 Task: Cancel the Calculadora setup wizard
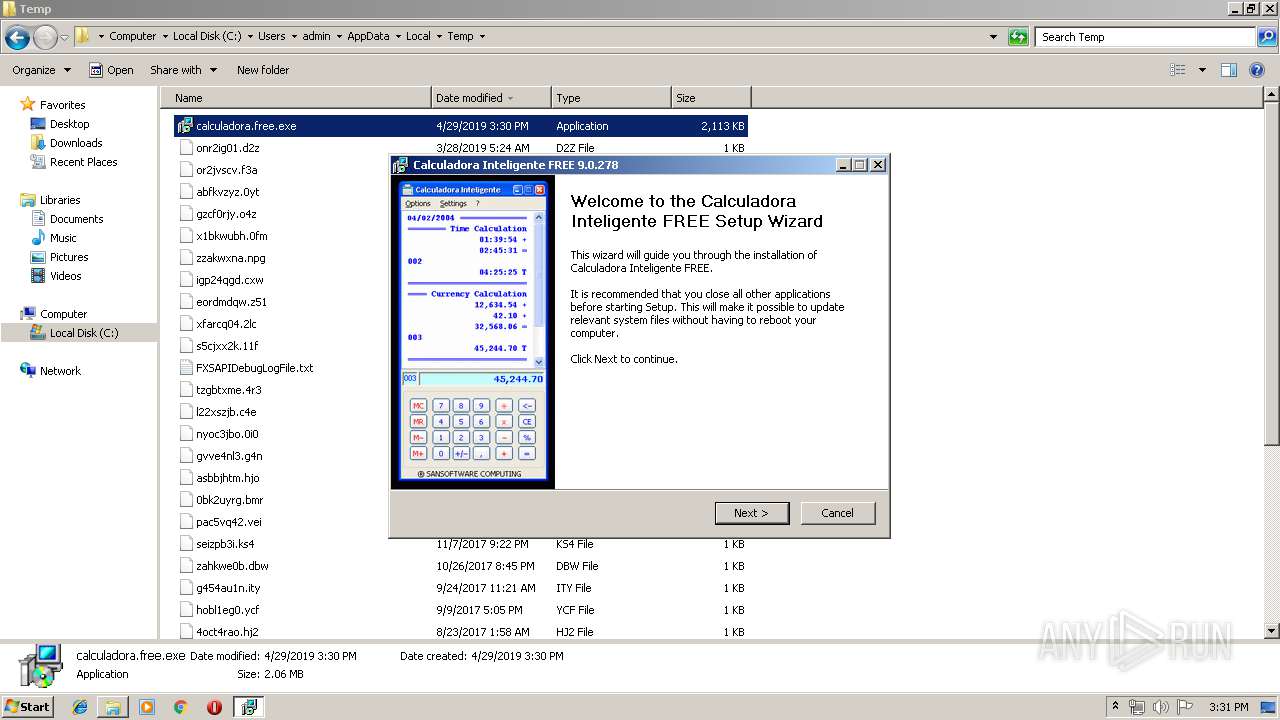pyautogui.click(x=838, y=513)
